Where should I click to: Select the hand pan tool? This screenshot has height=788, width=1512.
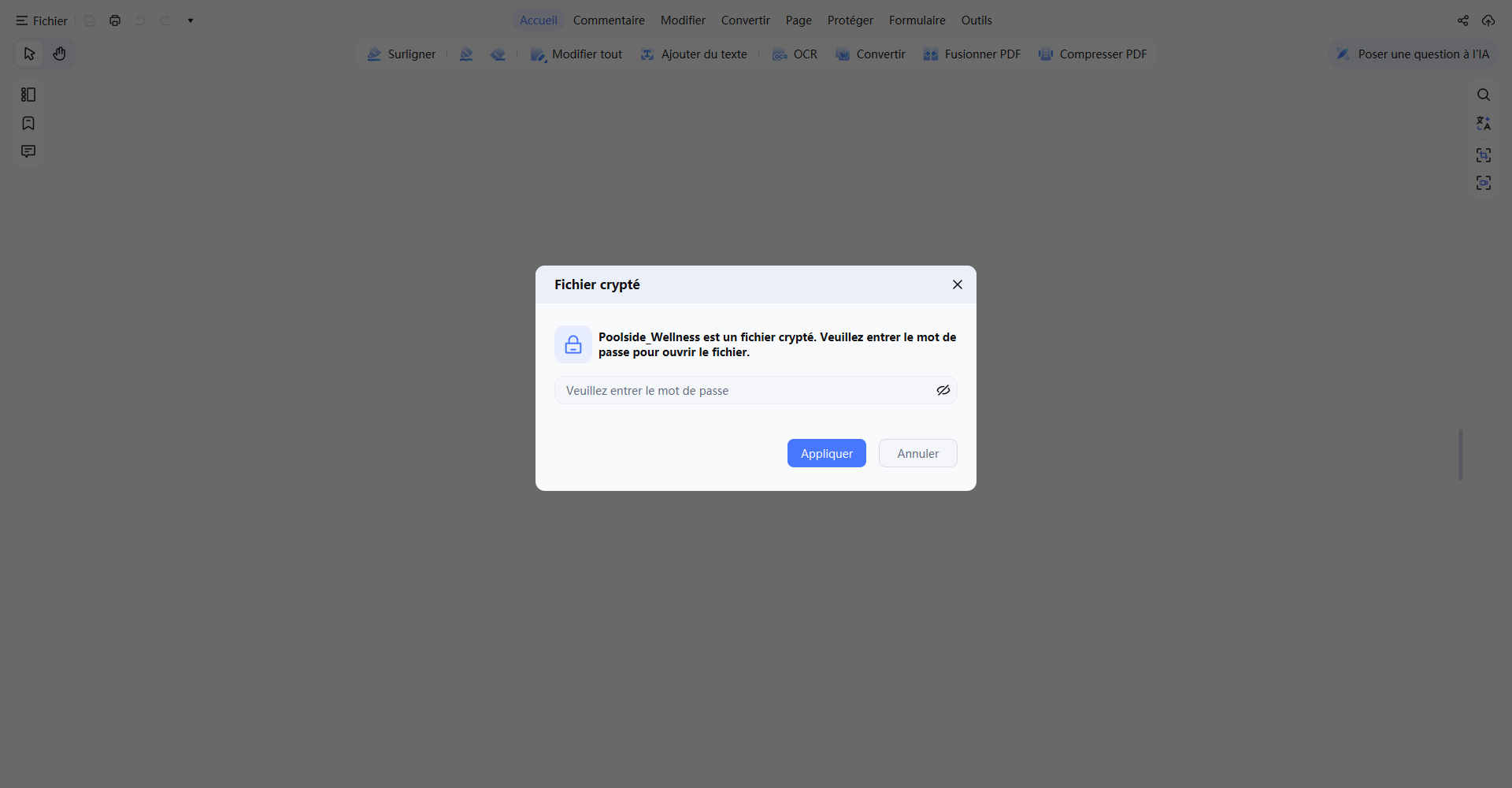point(59,54)
